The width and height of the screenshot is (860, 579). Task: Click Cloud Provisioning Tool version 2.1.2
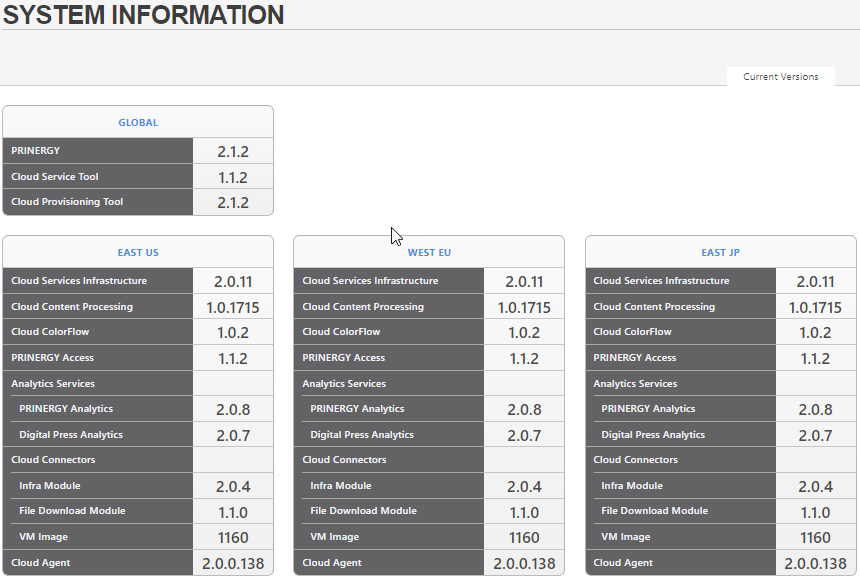pos(233,202)
